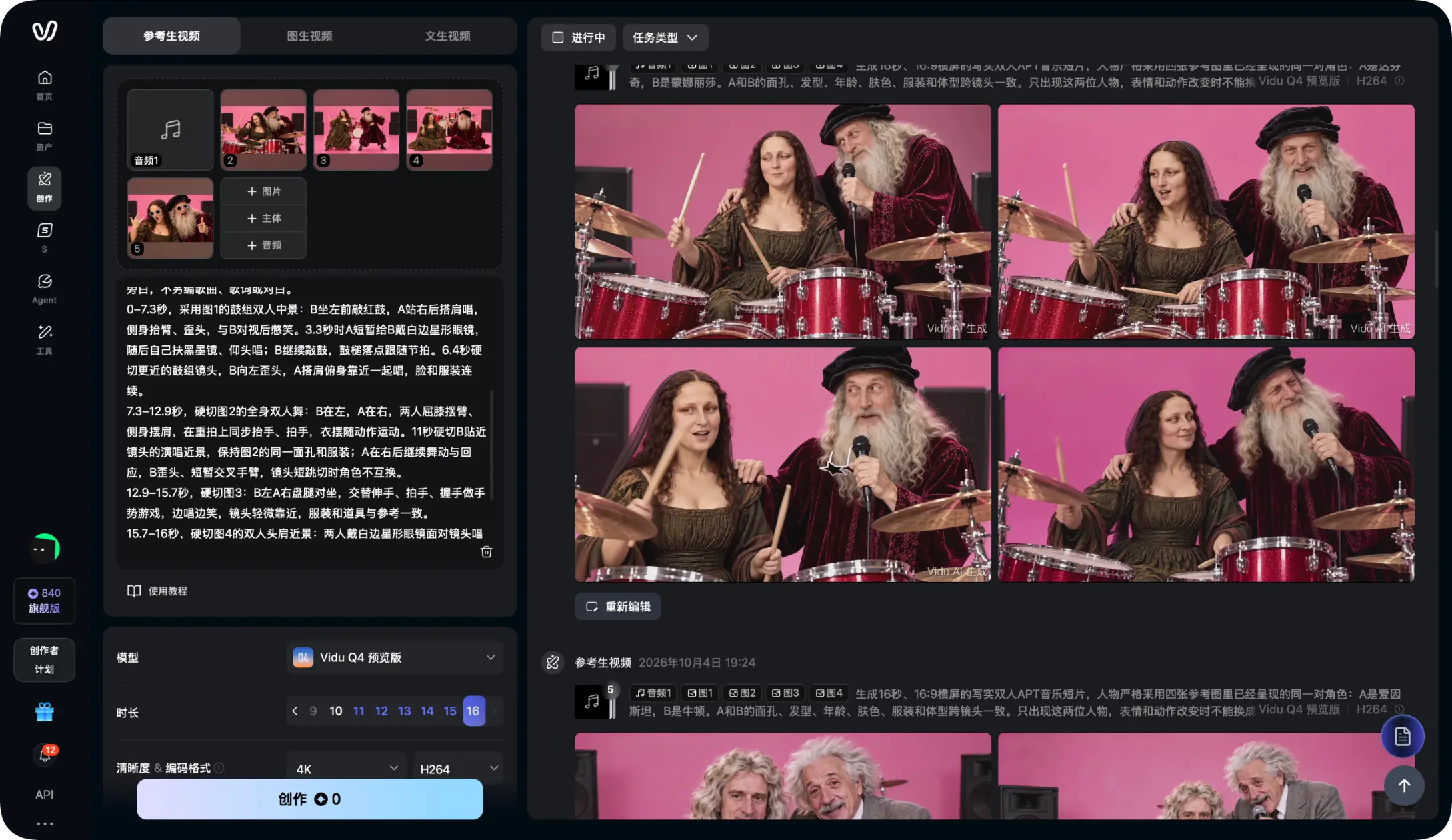Open the 资产 assets folder icon
1452x840 pixels.
tap(45, 135)
